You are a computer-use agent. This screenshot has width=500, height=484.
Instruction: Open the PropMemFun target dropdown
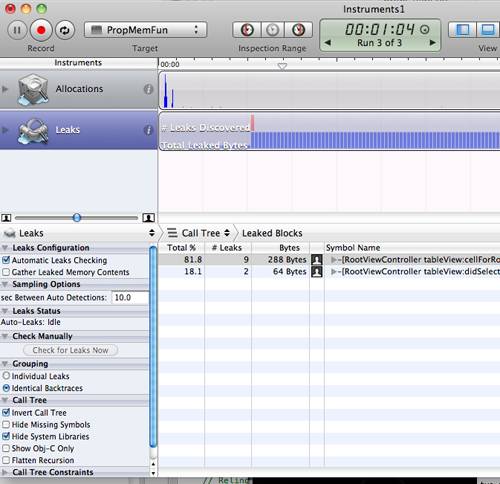pos(145,30)
